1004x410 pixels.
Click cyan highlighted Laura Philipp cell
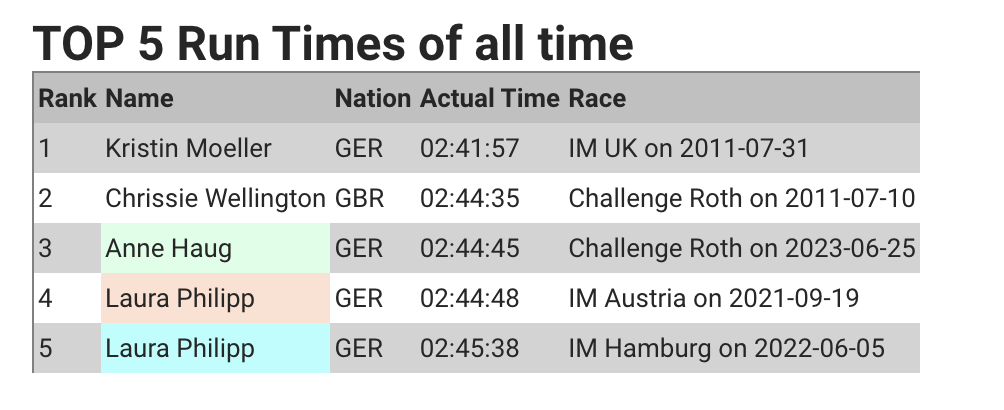pyautogui.click(x=215, y=348)
